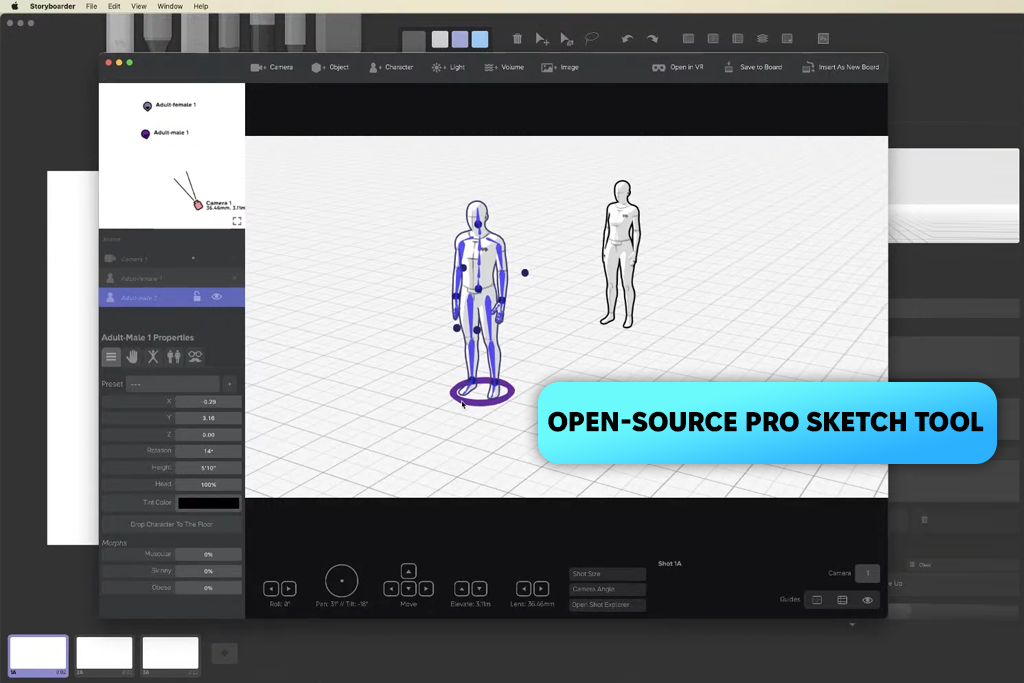Click Drop Character To The Floor

171,524
